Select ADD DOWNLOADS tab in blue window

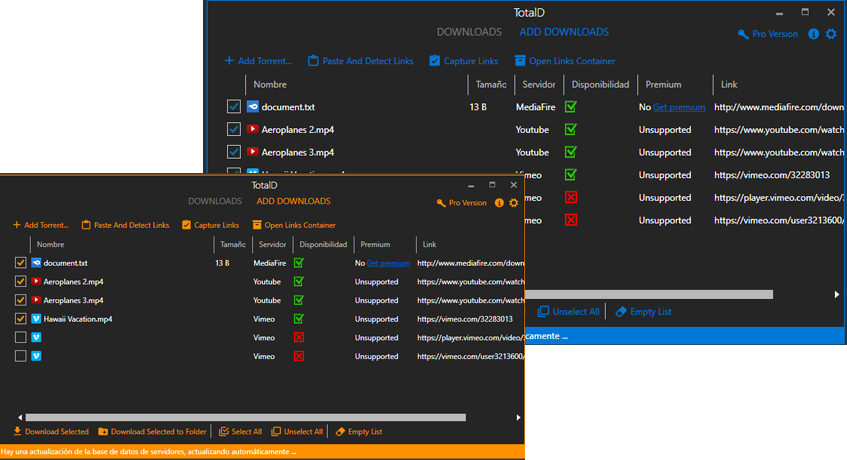564,32
